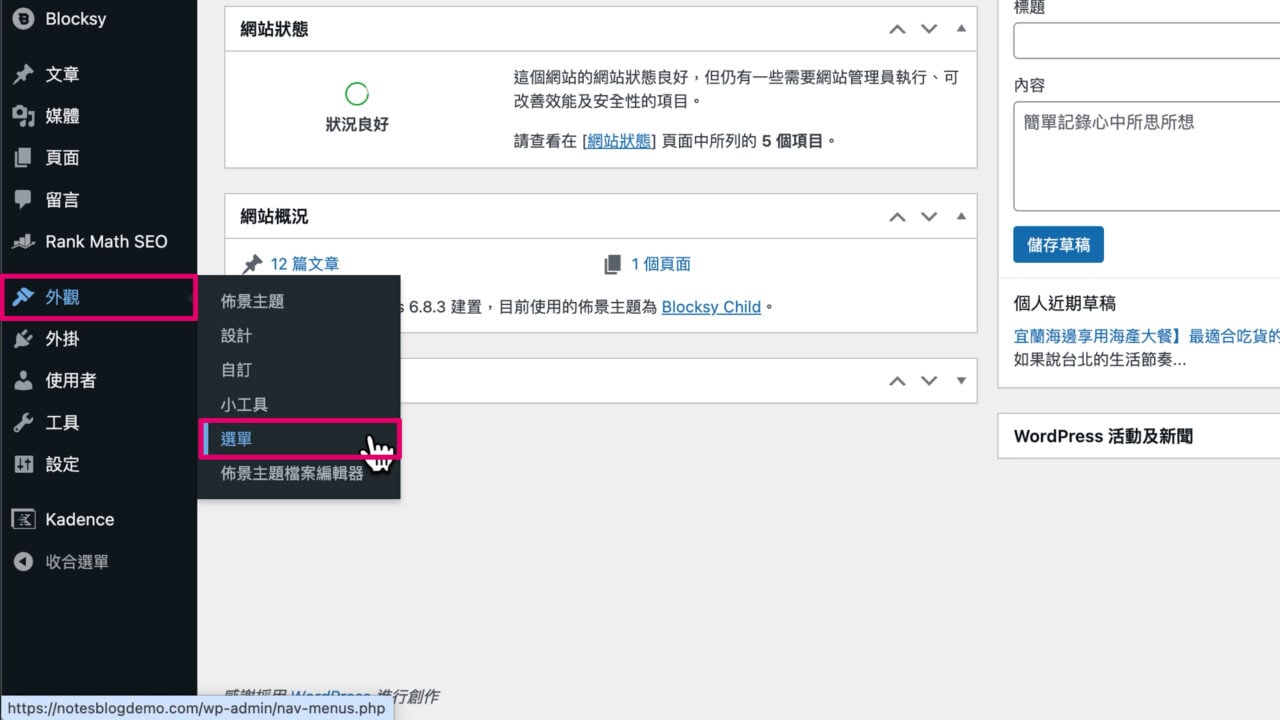Open the Kadence icon in sidebar
The height and width of the screenshot is (720, 1280).
pyautogui.click(x=23, y=519)
